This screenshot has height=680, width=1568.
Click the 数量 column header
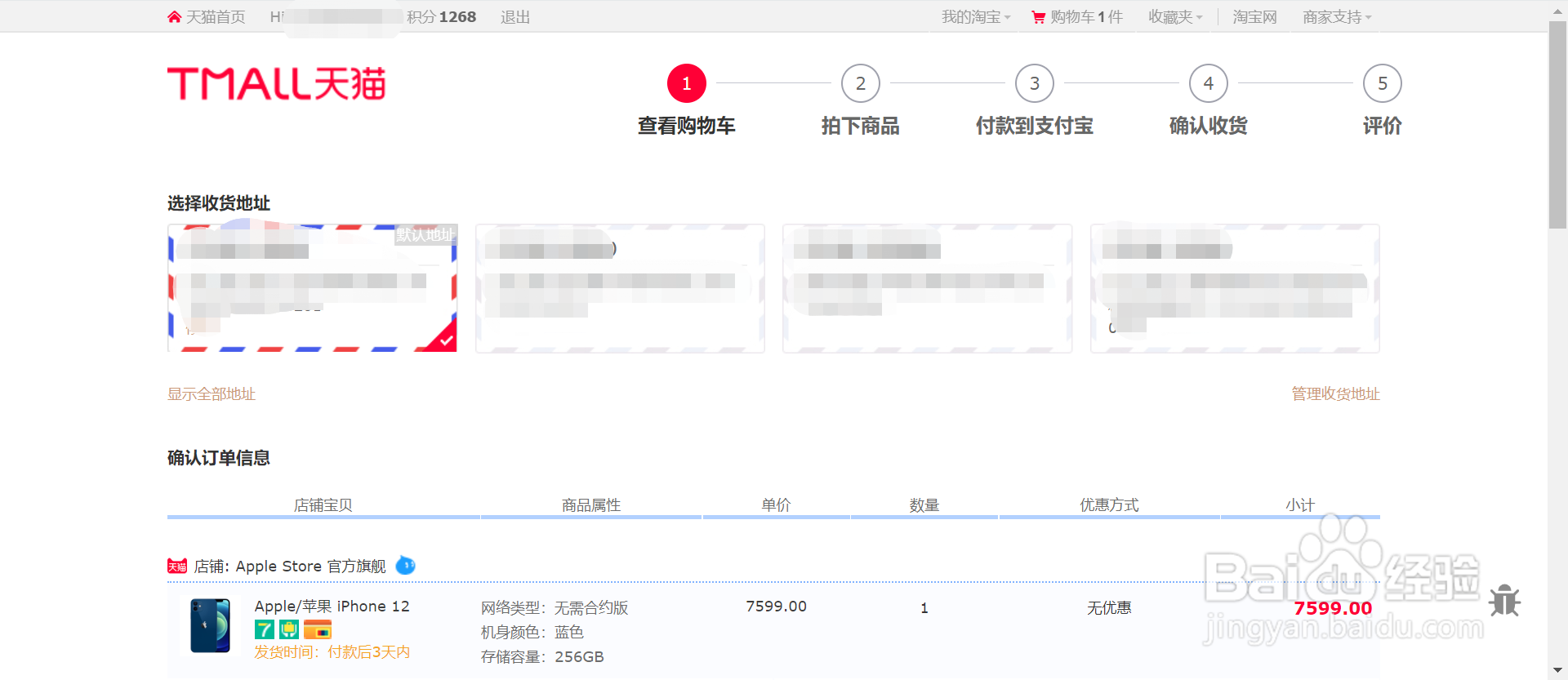point(924,505)
